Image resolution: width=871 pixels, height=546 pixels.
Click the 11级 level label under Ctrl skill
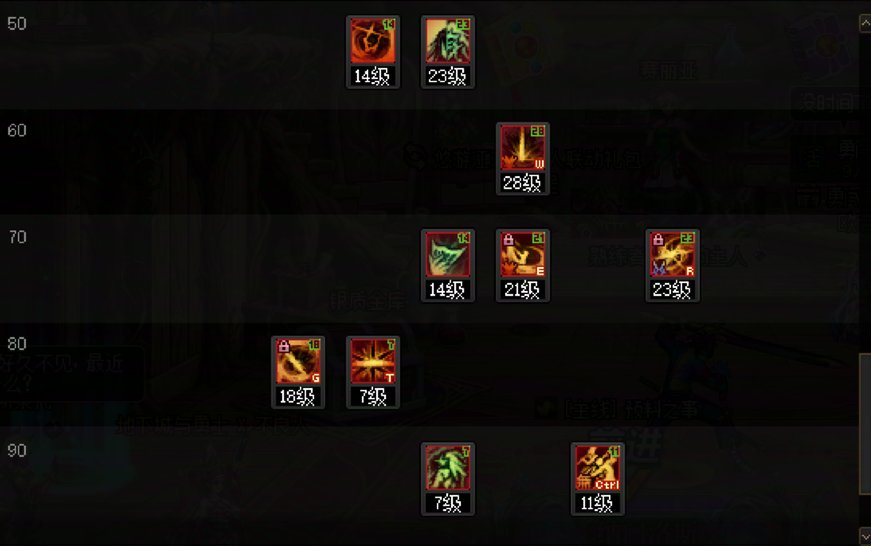(x=597, y=503)
